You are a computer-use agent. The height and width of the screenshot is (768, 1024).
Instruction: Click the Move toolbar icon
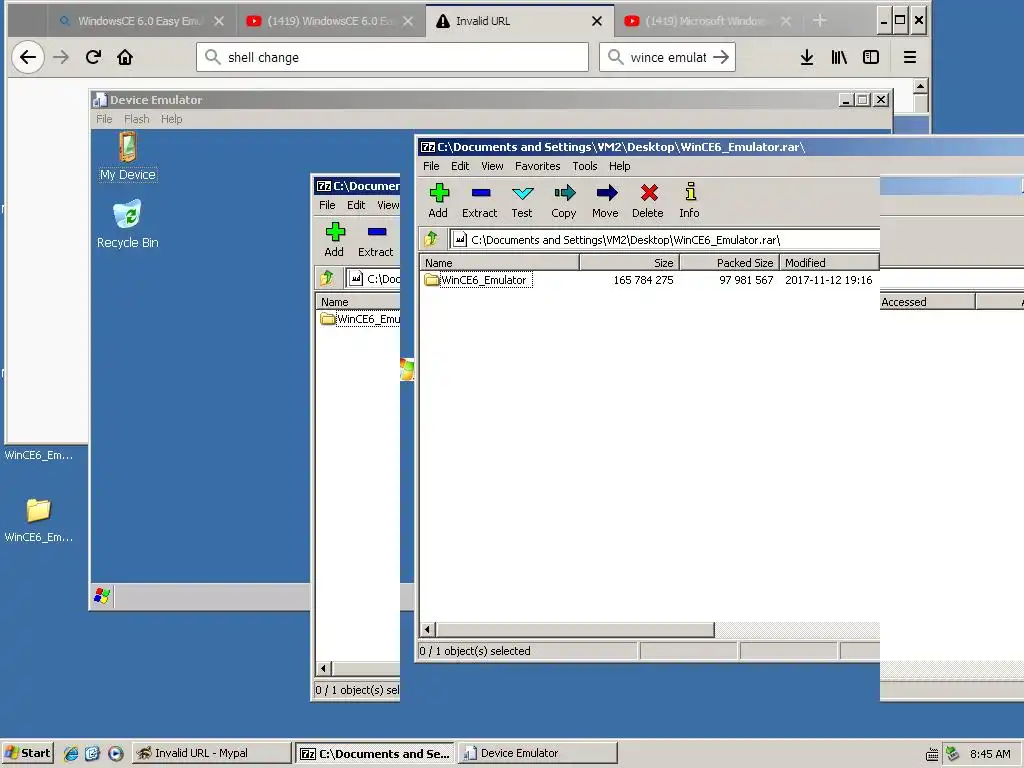[605, 200]
